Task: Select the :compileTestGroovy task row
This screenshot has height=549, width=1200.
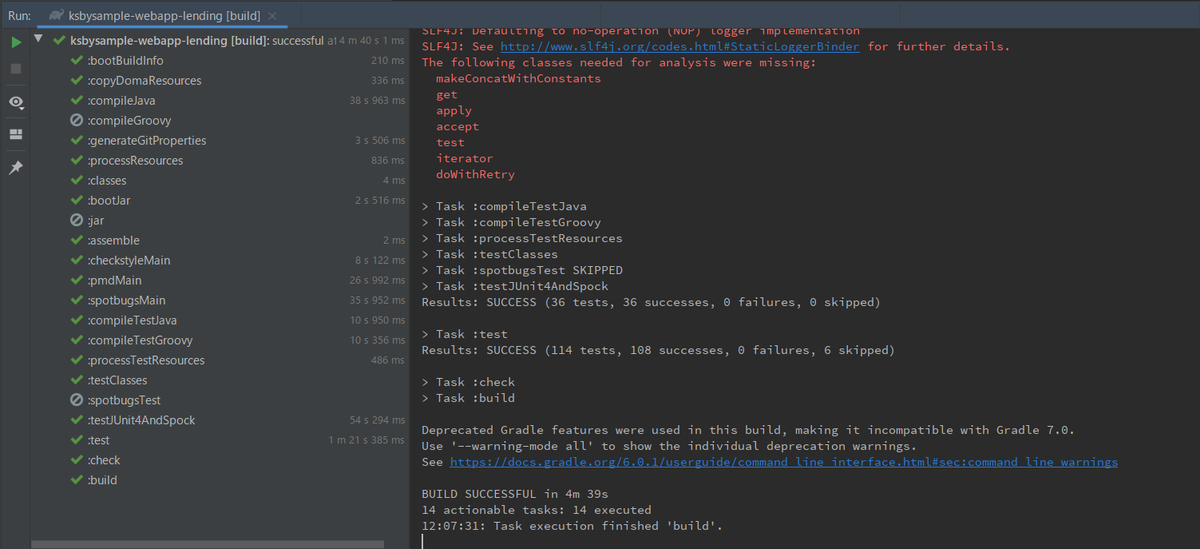Action: (x=220, y=340)
